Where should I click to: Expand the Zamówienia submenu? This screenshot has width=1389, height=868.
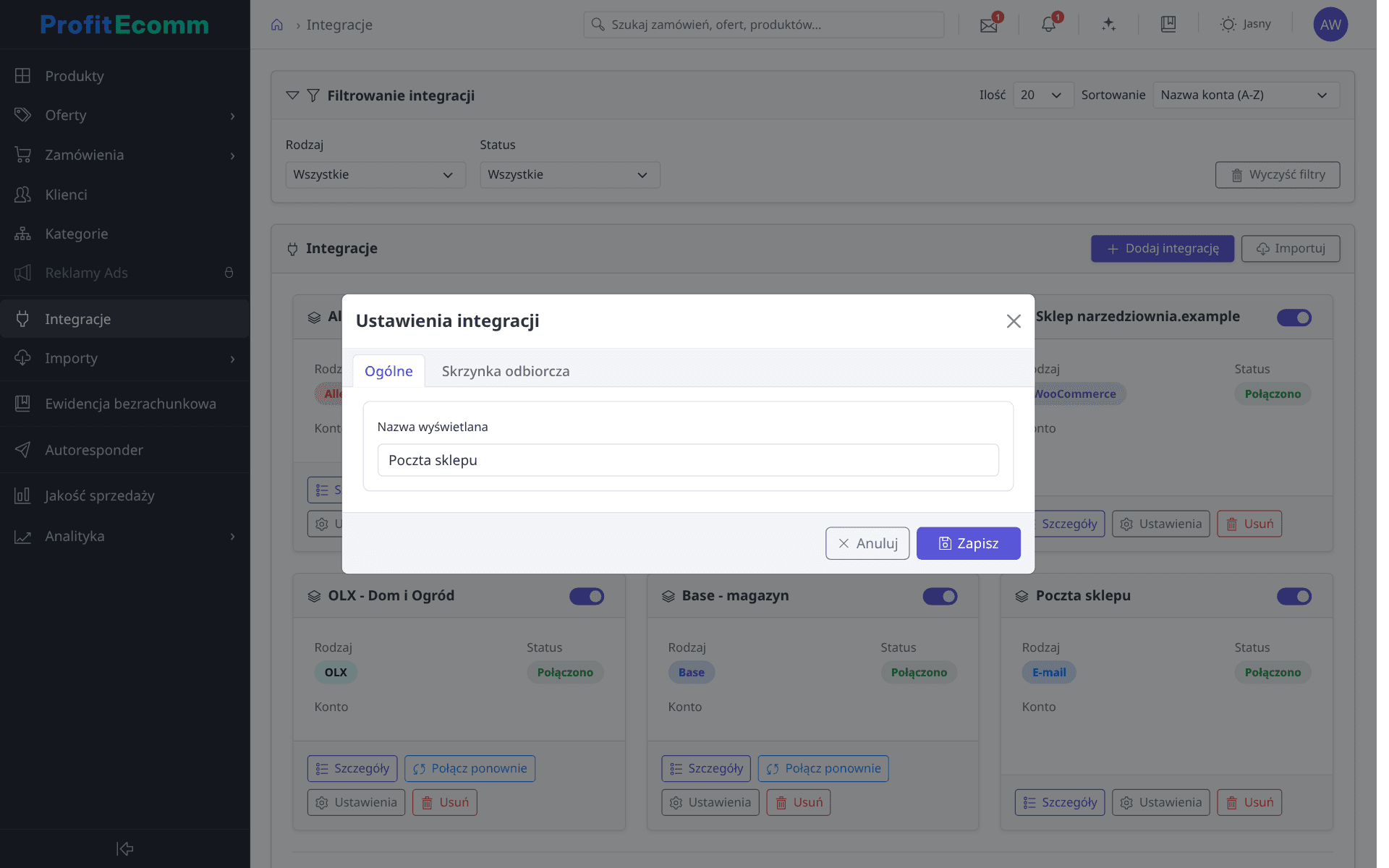(124, 155)
